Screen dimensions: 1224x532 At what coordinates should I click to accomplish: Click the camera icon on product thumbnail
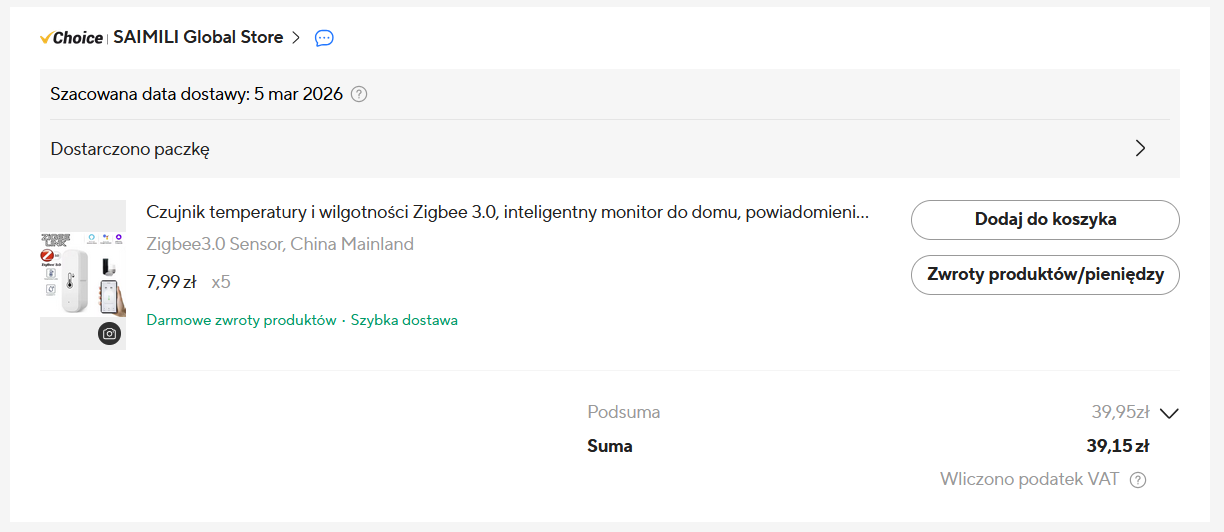pos(110,333)
